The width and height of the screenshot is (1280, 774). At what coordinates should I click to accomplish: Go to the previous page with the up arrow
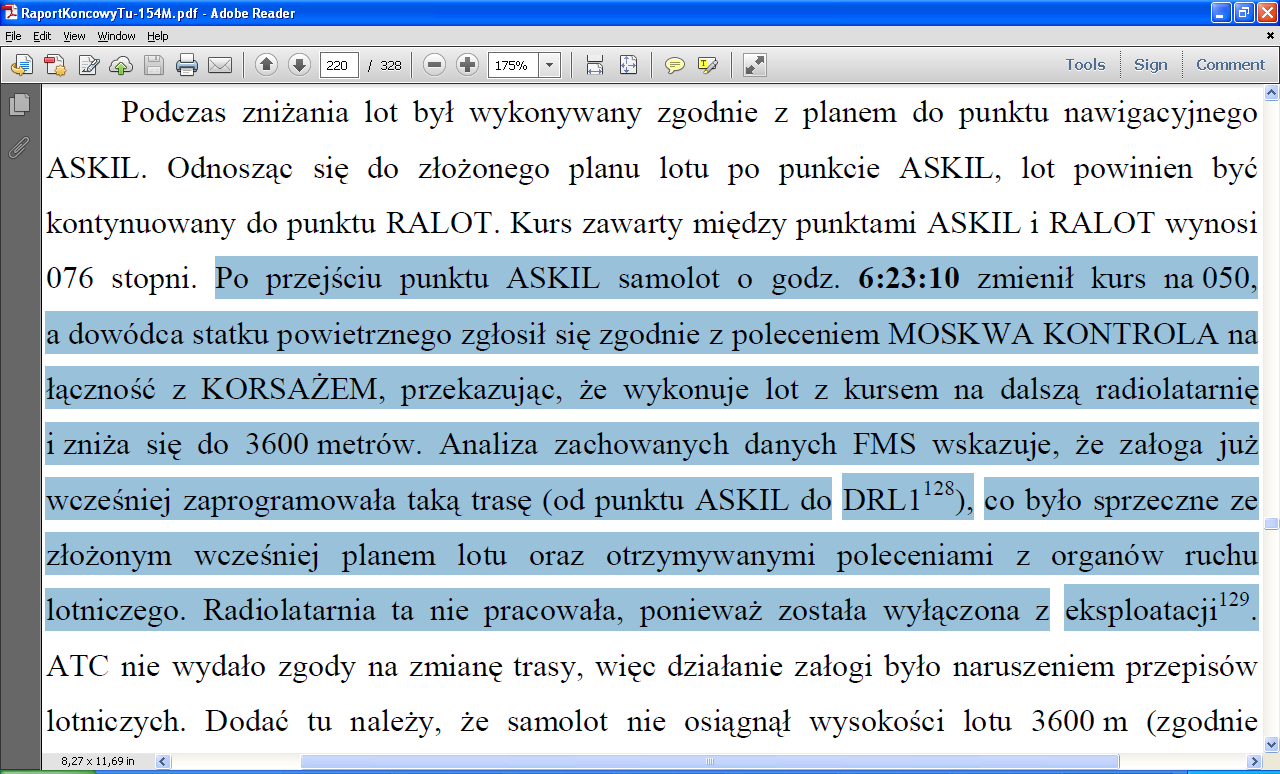click(266, 65)
